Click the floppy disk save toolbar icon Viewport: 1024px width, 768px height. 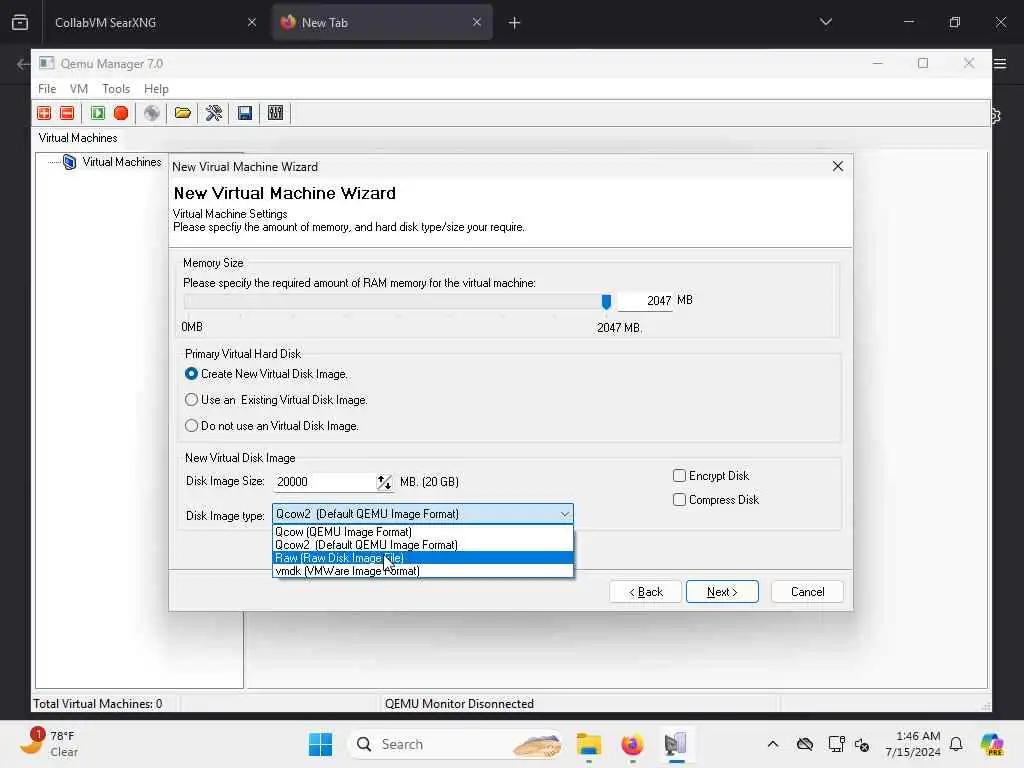pos(245,113)
